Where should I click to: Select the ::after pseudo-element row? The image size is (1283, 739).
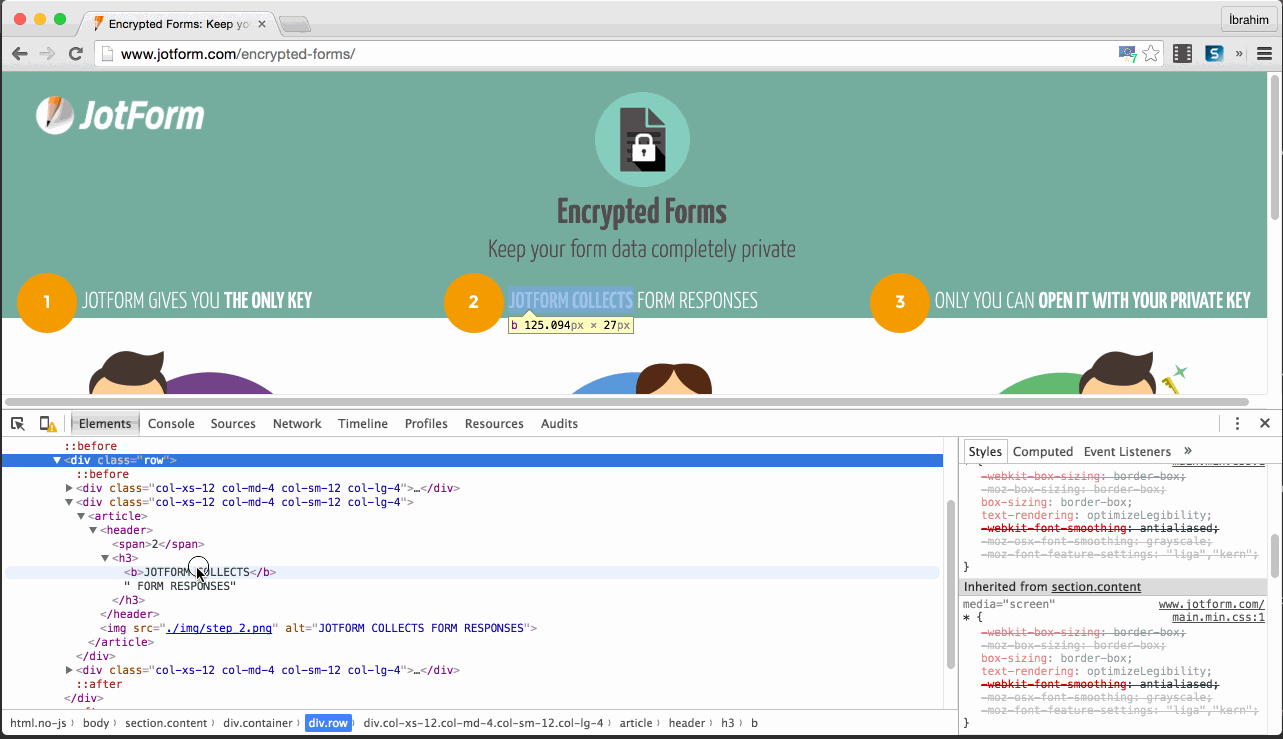coord(99,684)
